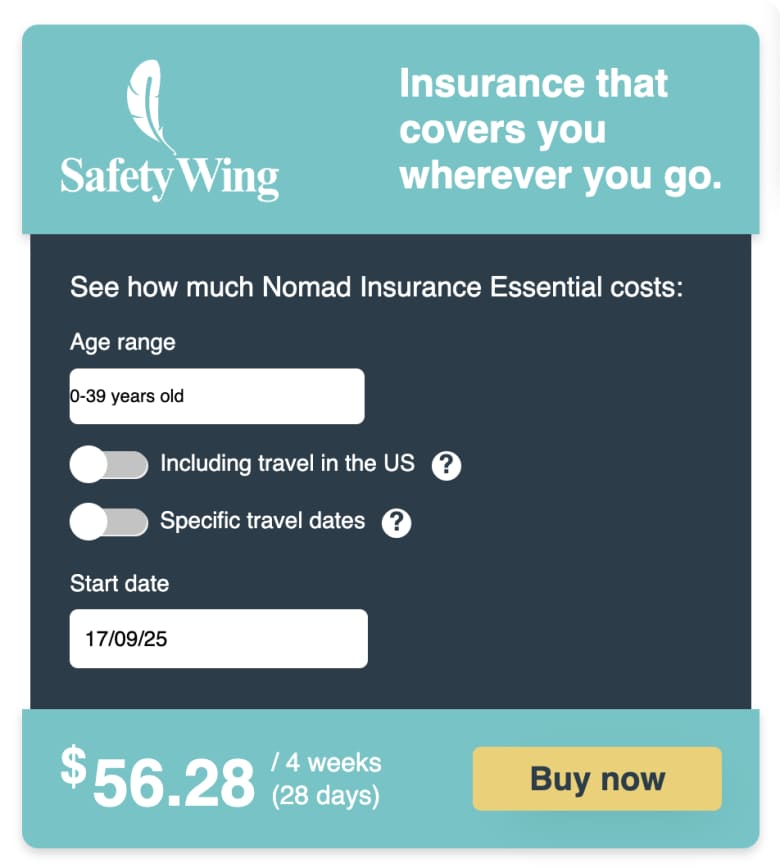
Task: Click the 56.28 price amount
Action: coord(174,782)
